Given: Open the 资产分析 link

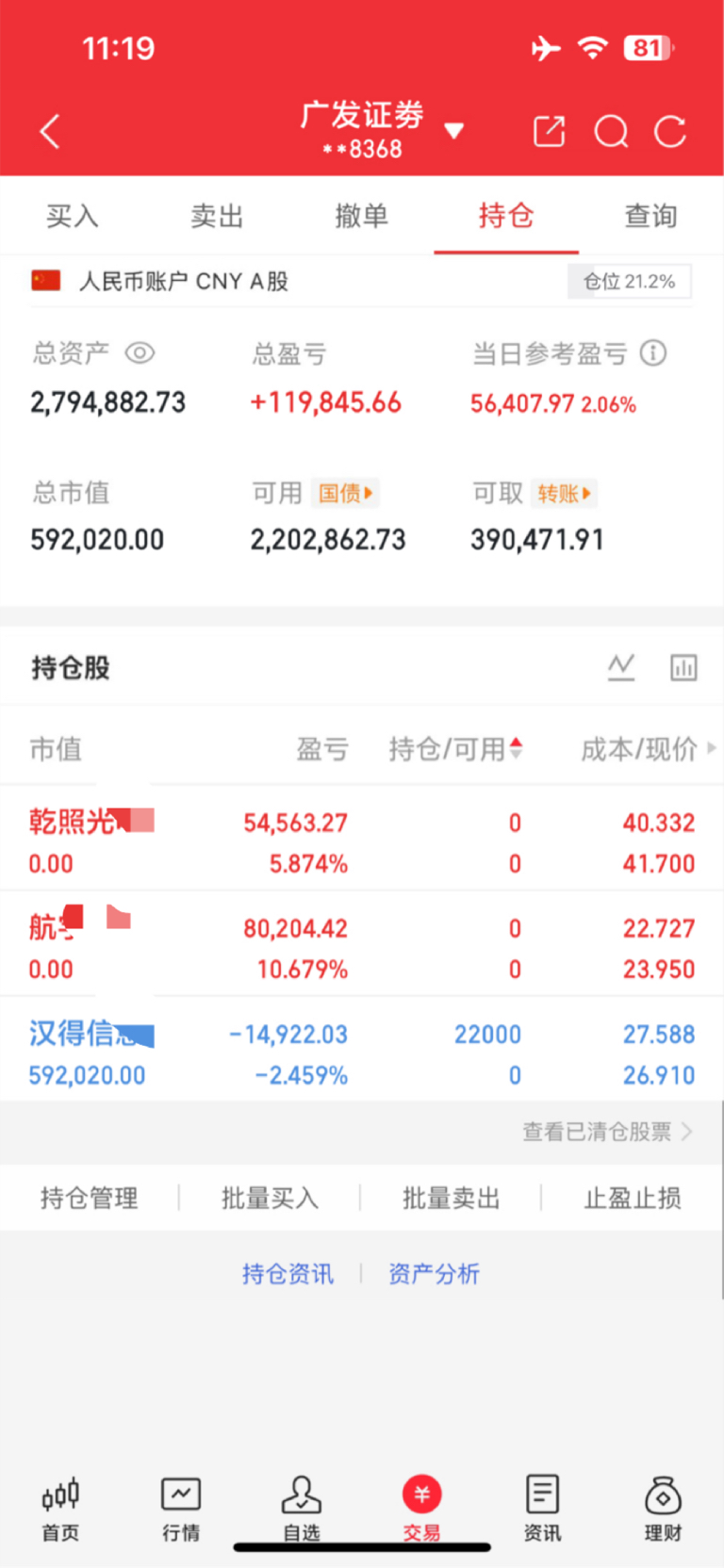Looking at the screenshot, I should 434,1274.
